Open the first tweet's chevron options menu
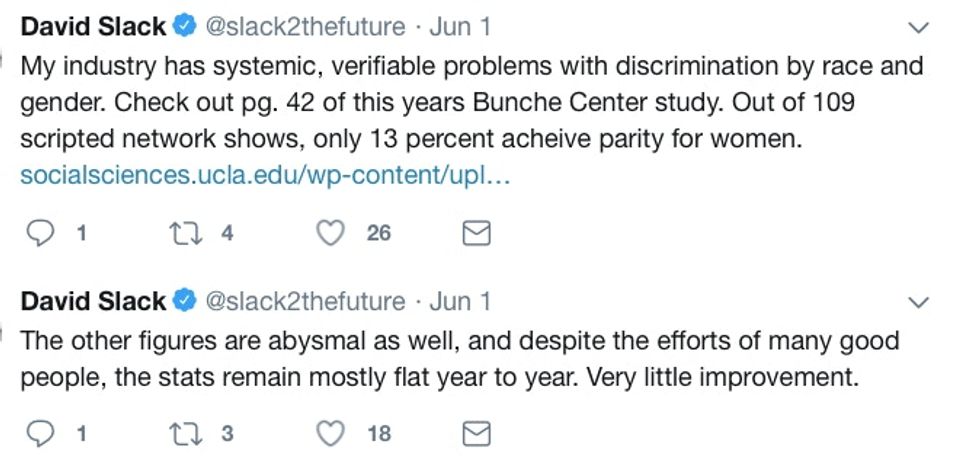Screen dimensions: 980x470 [x=916, y=28]
